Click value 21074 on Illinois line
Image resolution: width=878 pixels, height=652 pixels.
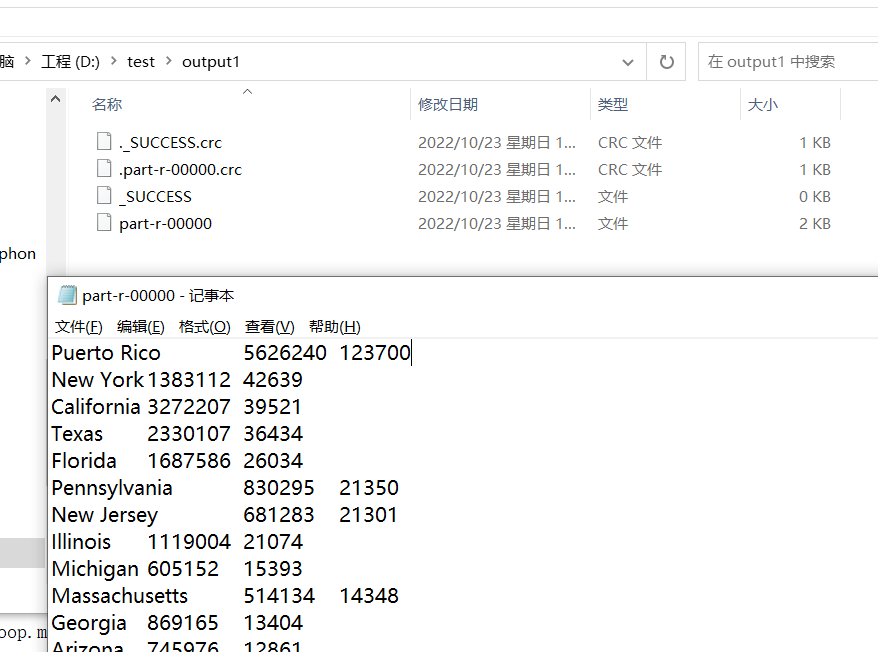[273, 542]
